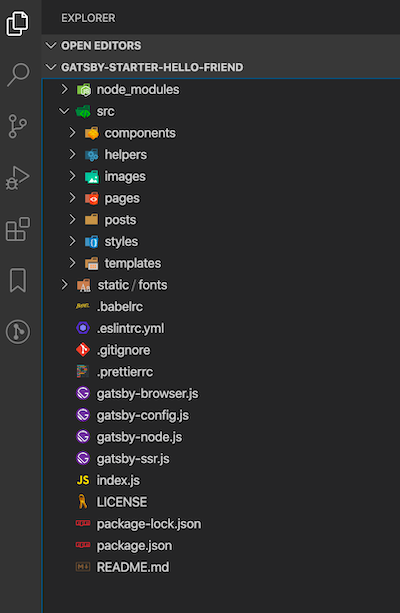The image size is (400, 613).
Task: Open the Bookmarks view icon
Action: pos(18,280)
